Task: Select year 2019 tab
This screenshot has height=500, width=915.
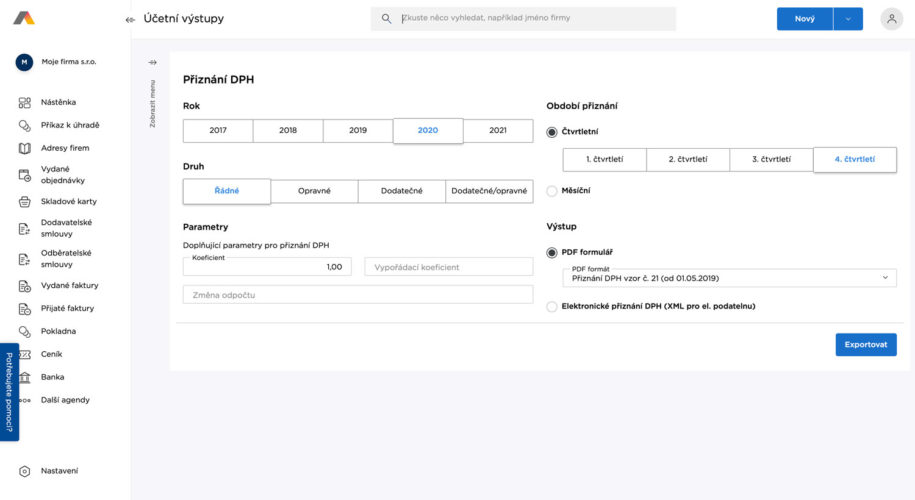Action: [358, 131]
